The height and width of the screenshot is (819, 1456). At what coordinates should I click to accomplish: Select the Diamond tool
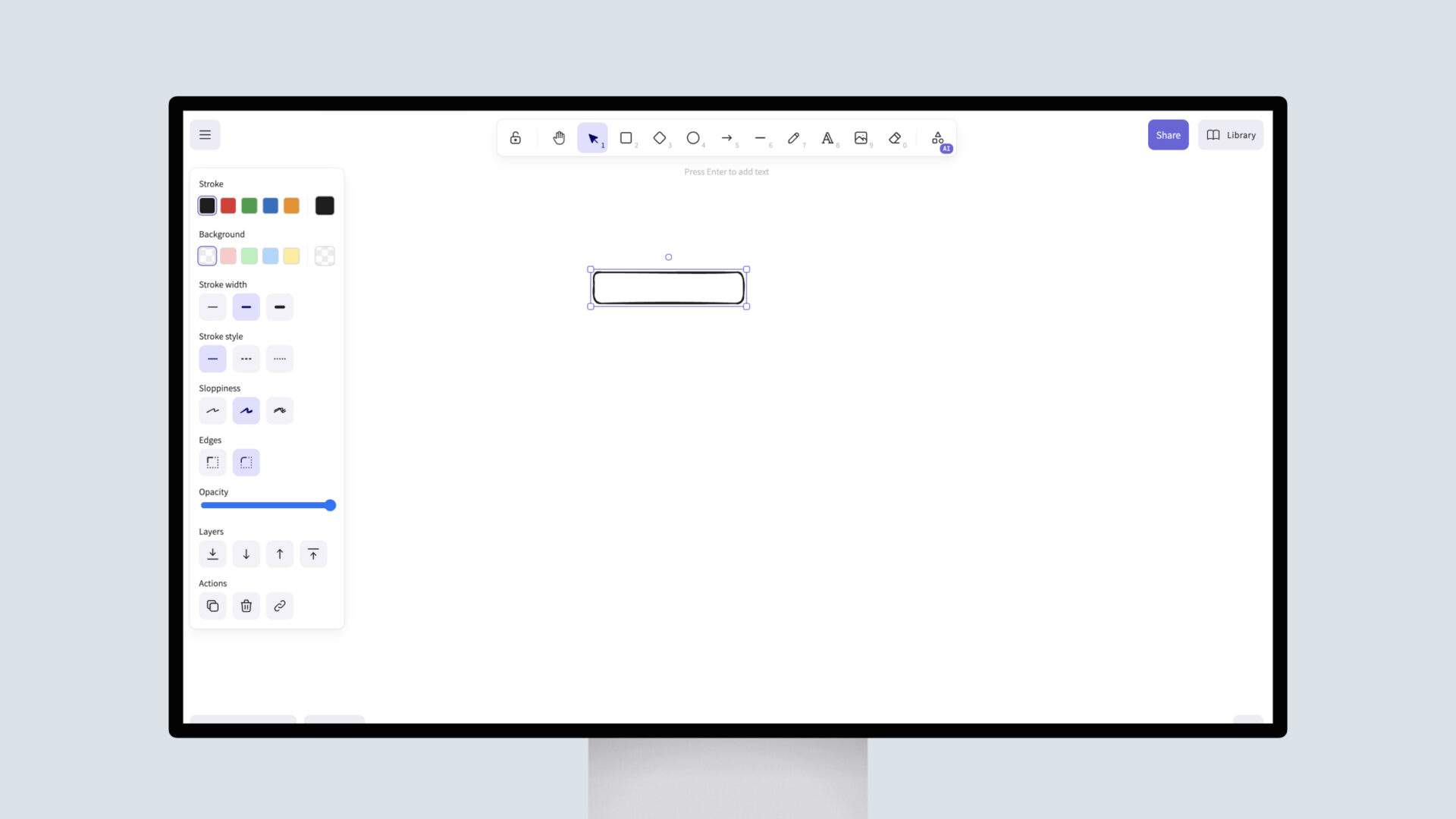pyautogui.click(x=660, y=138)
